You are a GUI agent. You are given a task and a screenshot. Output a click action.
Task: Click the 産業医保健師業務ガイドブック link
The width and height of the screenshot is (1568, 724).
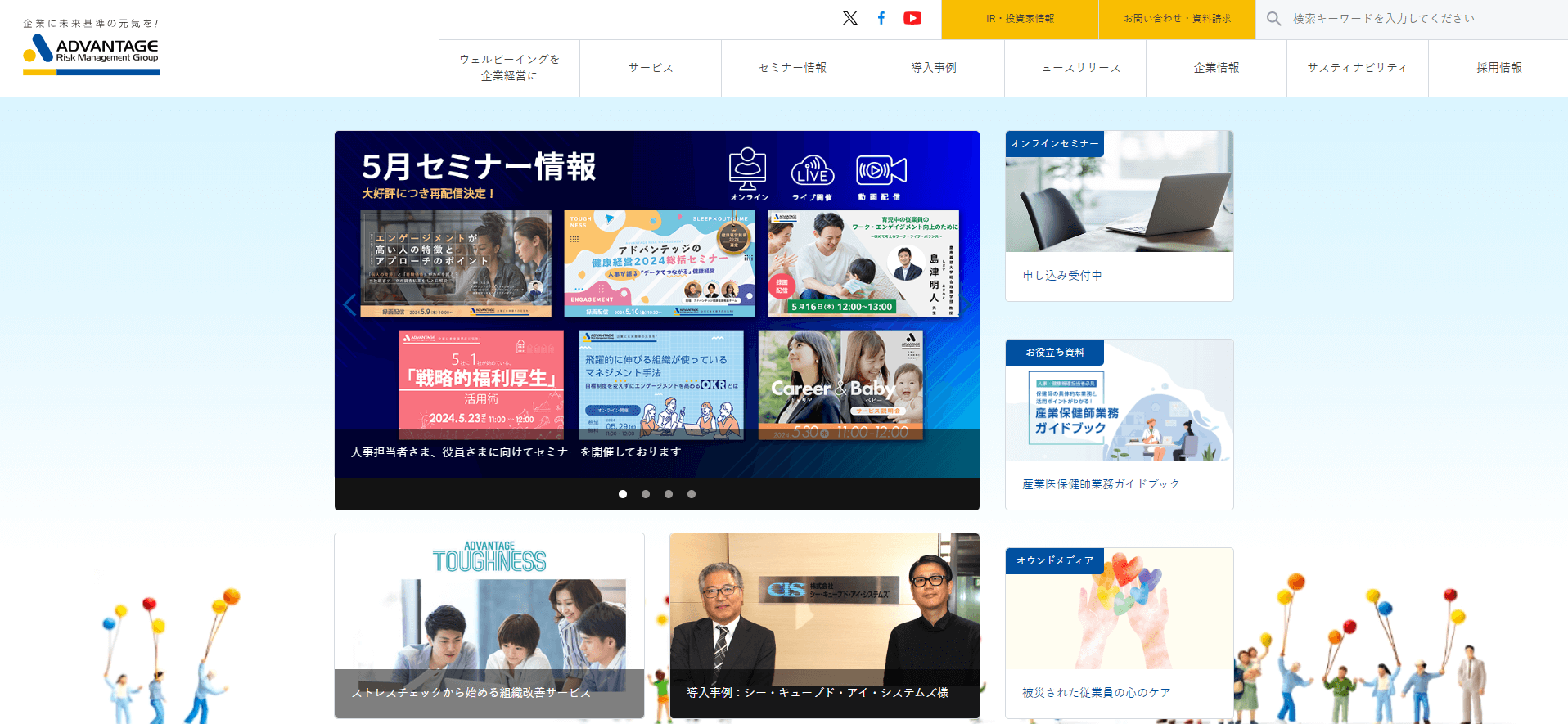point(1101,484)
